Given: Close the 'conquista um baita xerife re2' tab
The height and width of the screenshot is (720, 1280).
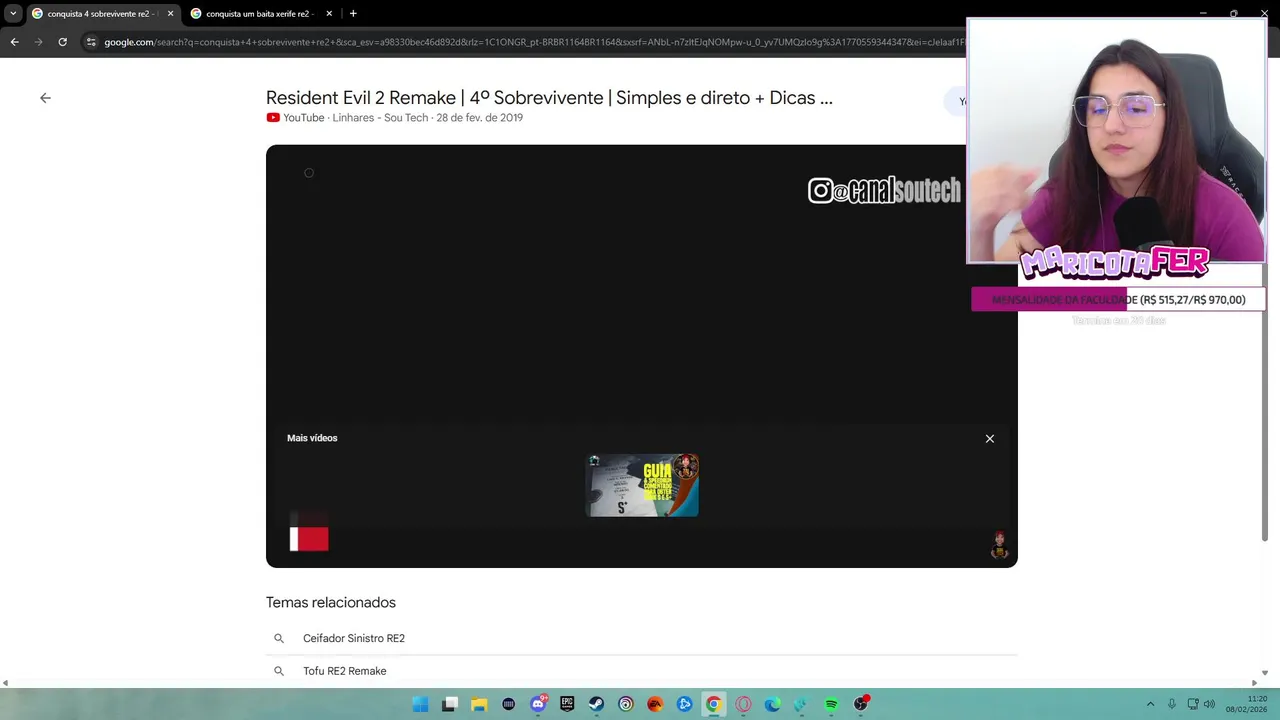Looking at the screenshot, I should 329,14.
